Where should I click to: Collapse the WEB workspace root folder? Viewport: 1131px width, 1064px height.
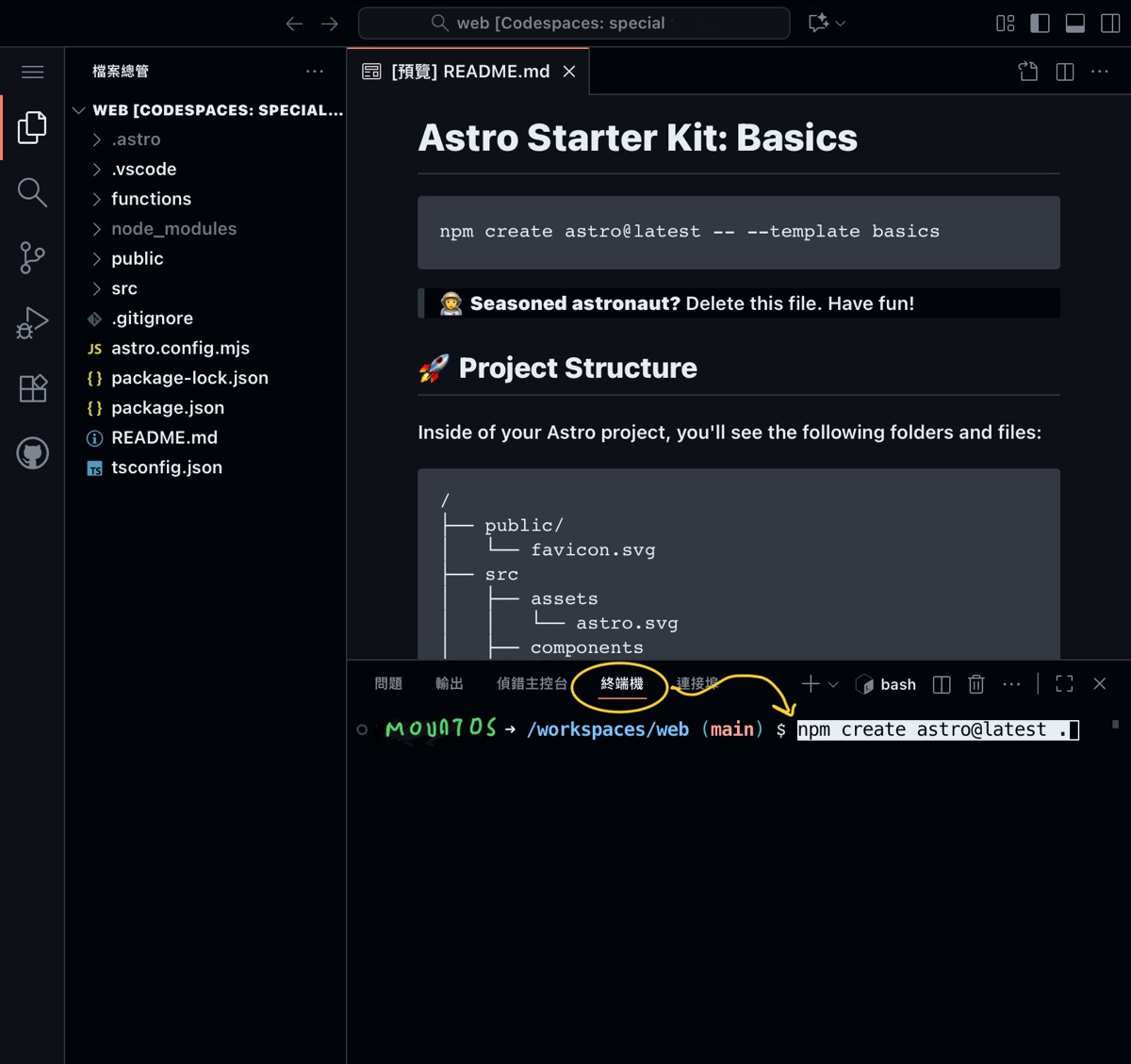click(205, 110)
